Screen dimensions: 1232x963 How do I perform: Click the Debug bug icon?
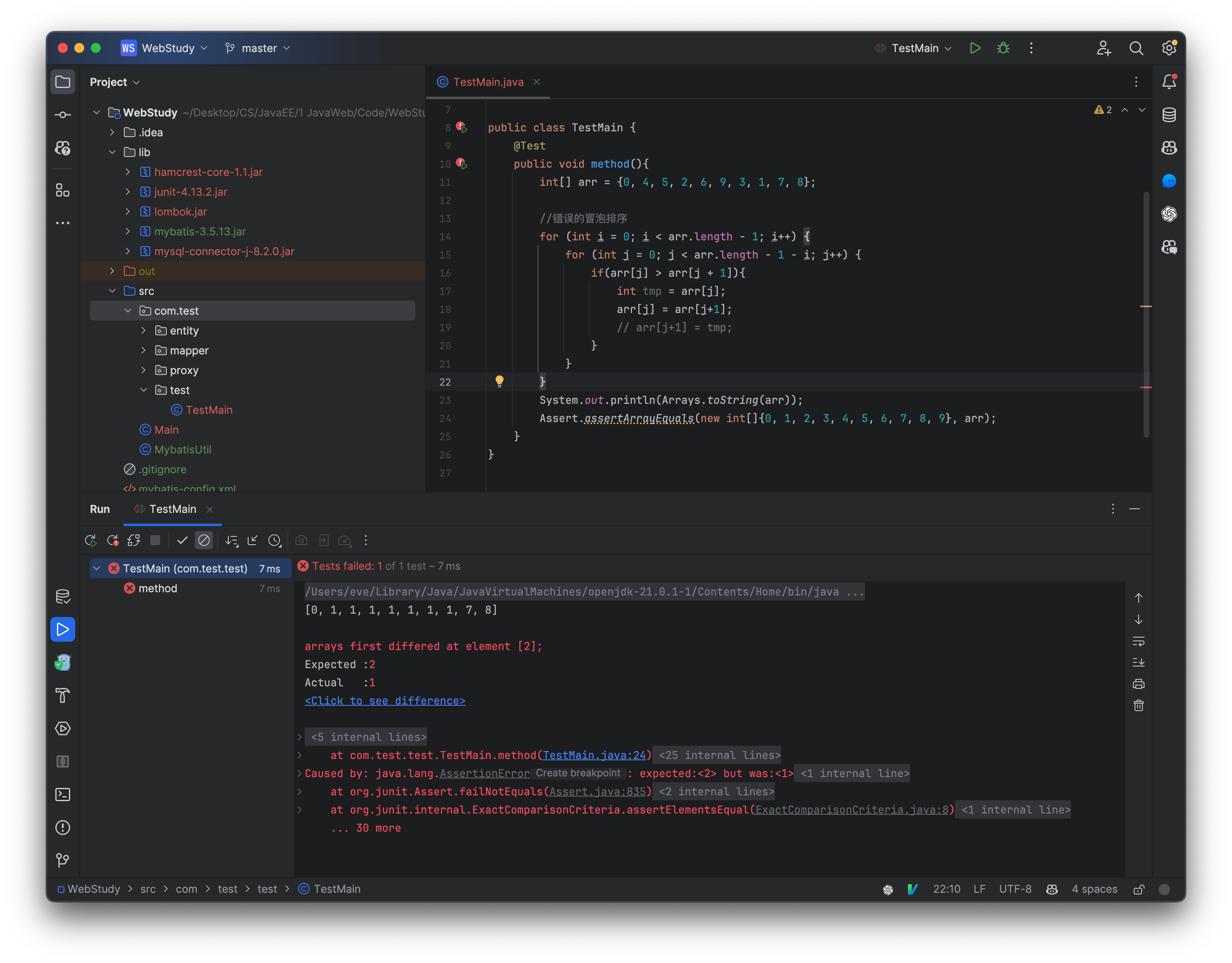tap(1003, 48)
